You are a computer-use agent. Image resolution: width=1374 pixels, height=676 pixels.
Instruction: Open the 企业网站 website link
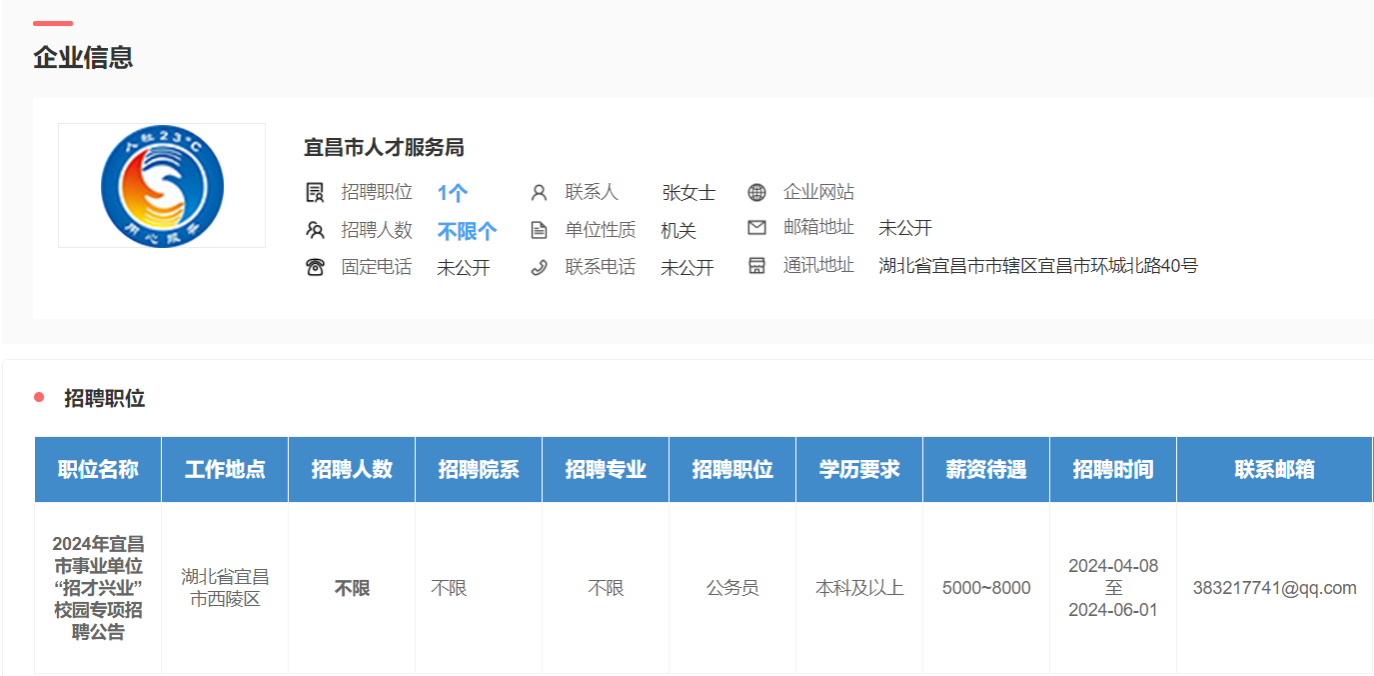(x=818, y=192)
